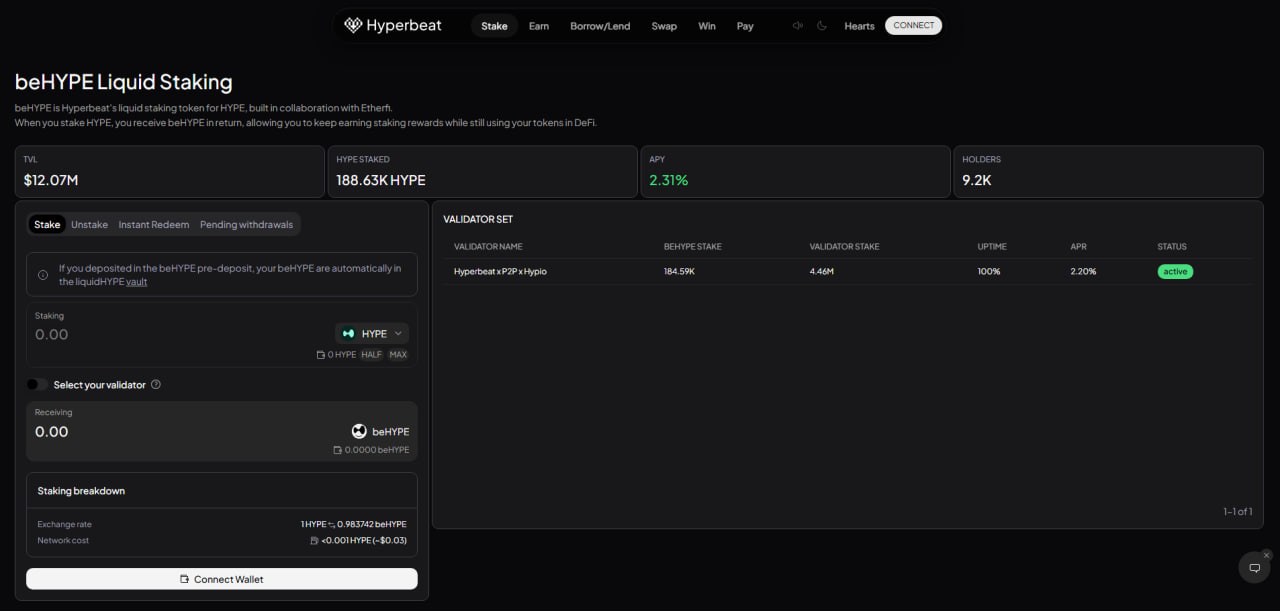Viewport: 1280px width, 611px height.
Task: Click the 9.2K holders value
Action: pos(977,181)
